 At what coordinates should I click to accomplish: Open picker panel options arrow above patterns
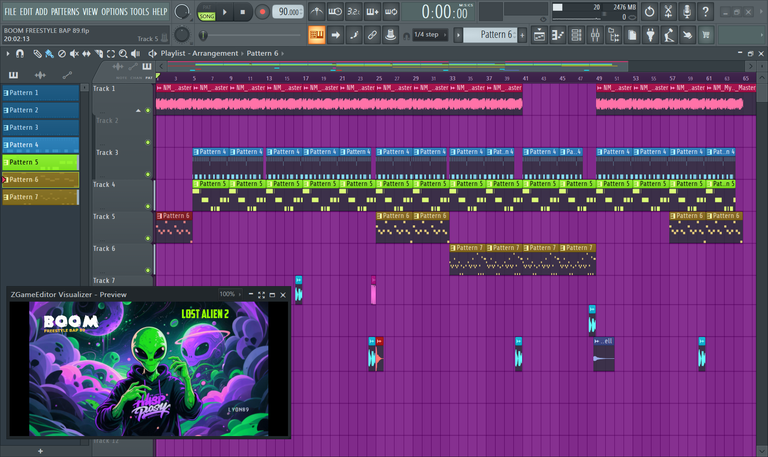point(84,88)
